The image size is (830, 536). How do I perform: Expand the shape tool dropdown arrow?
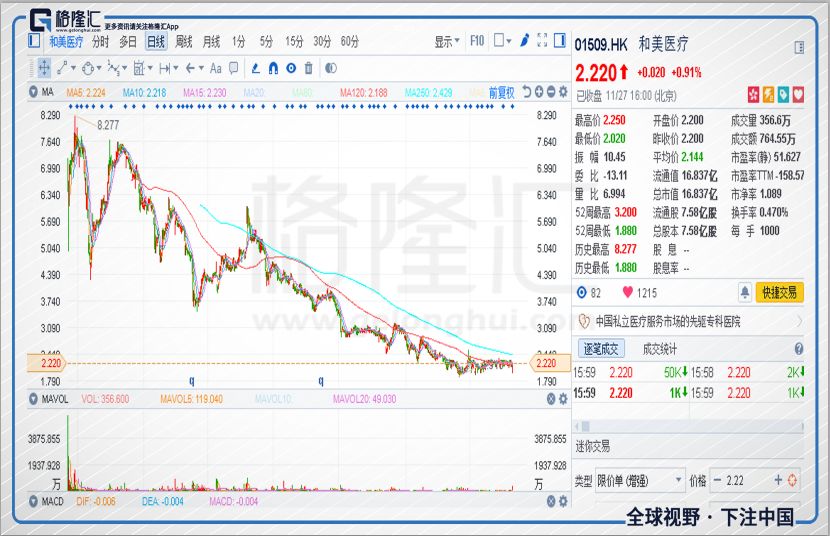tap(99, 68)
